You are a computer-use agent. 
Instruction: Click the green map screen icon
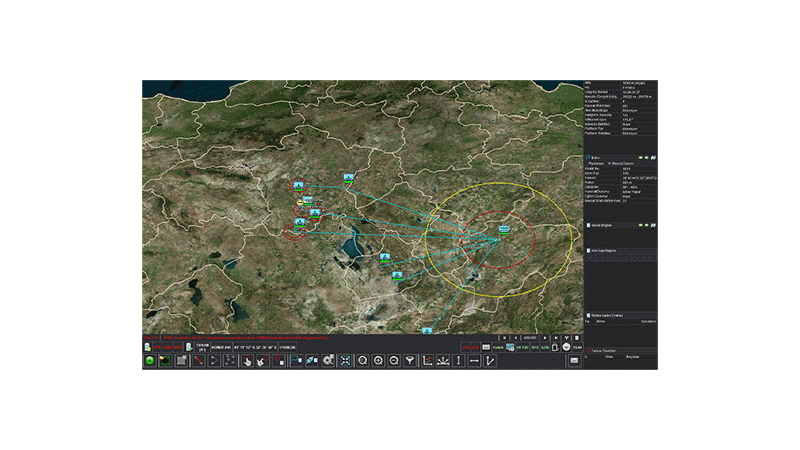tap(165, 361)
